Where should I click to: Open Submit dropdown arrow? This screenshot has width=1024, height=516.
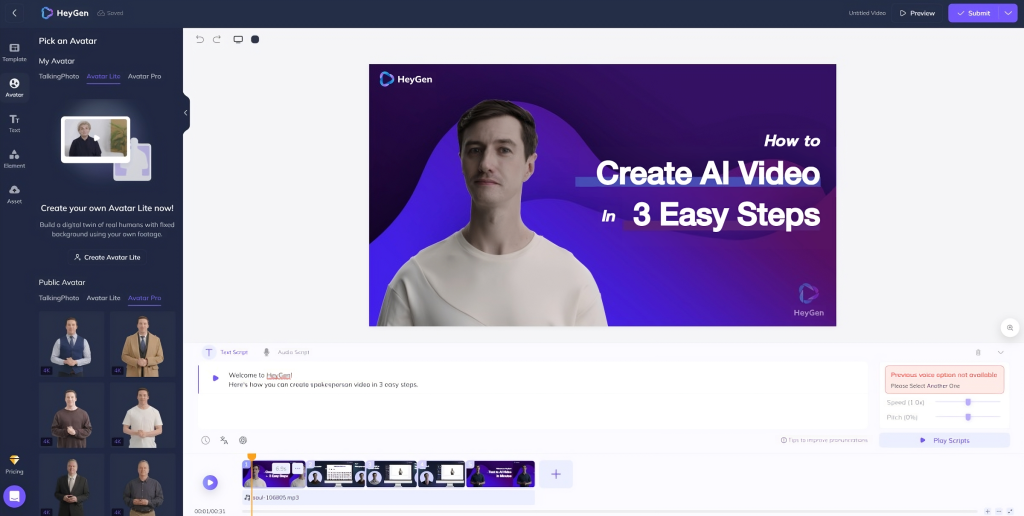(x=1008, y=13)
